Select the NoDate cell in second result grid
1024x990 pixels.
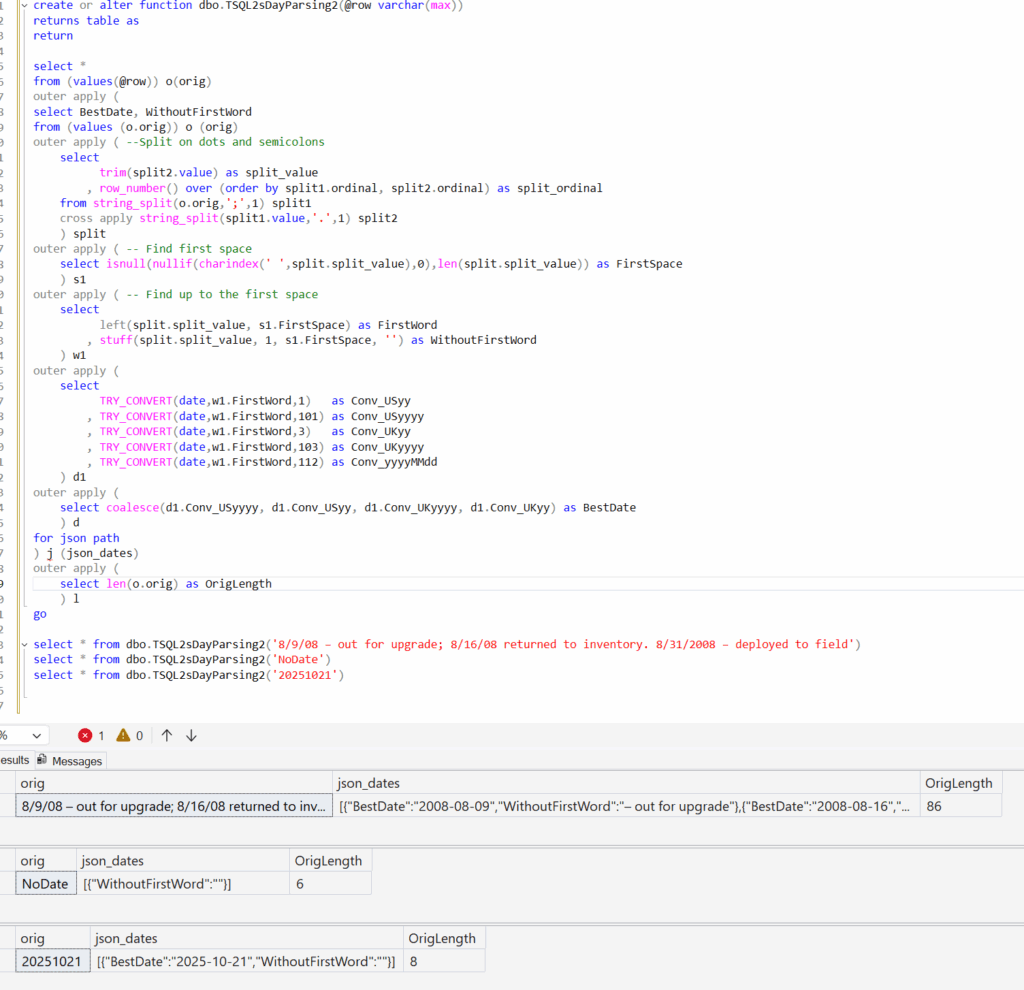point(46,884)
